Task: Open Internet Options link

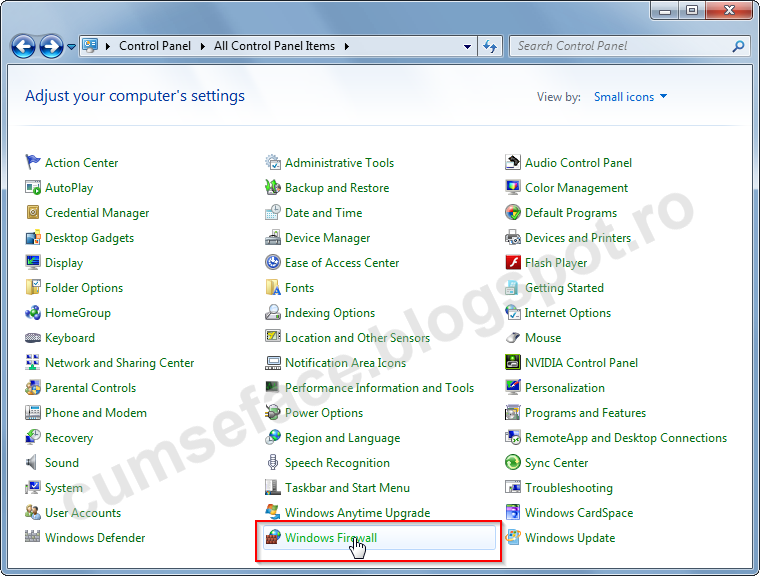Action: pyautogui.click(x=568, y=313)
